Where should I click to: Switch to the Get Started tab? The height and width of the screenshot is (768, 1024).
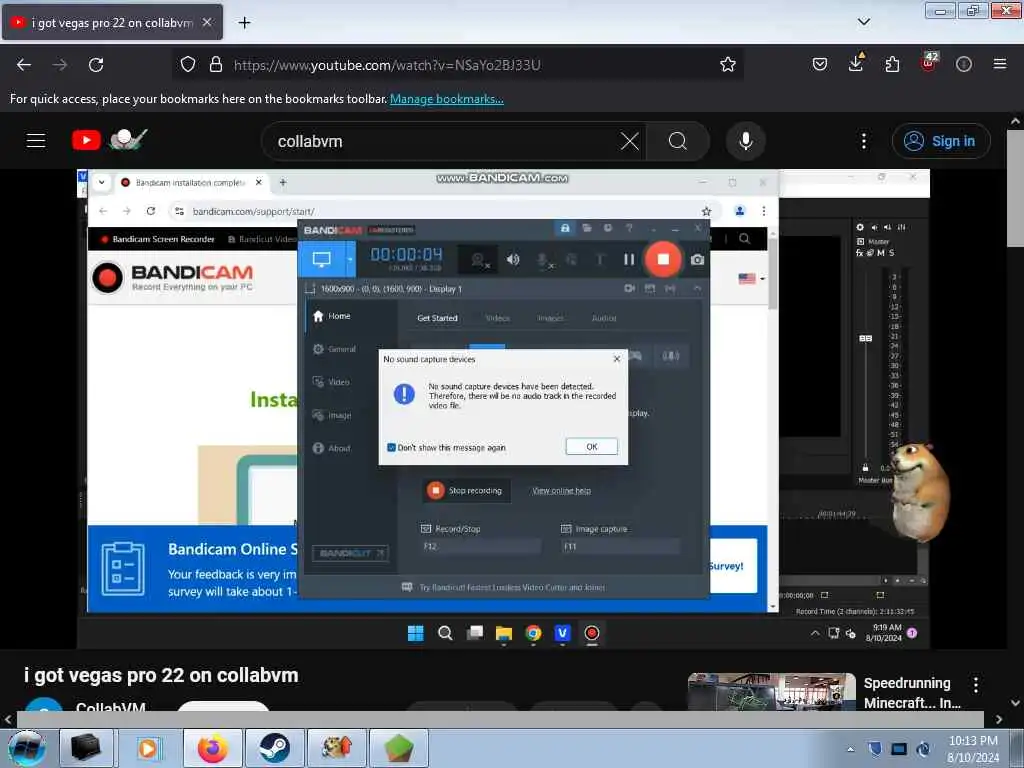click(437, 318)
